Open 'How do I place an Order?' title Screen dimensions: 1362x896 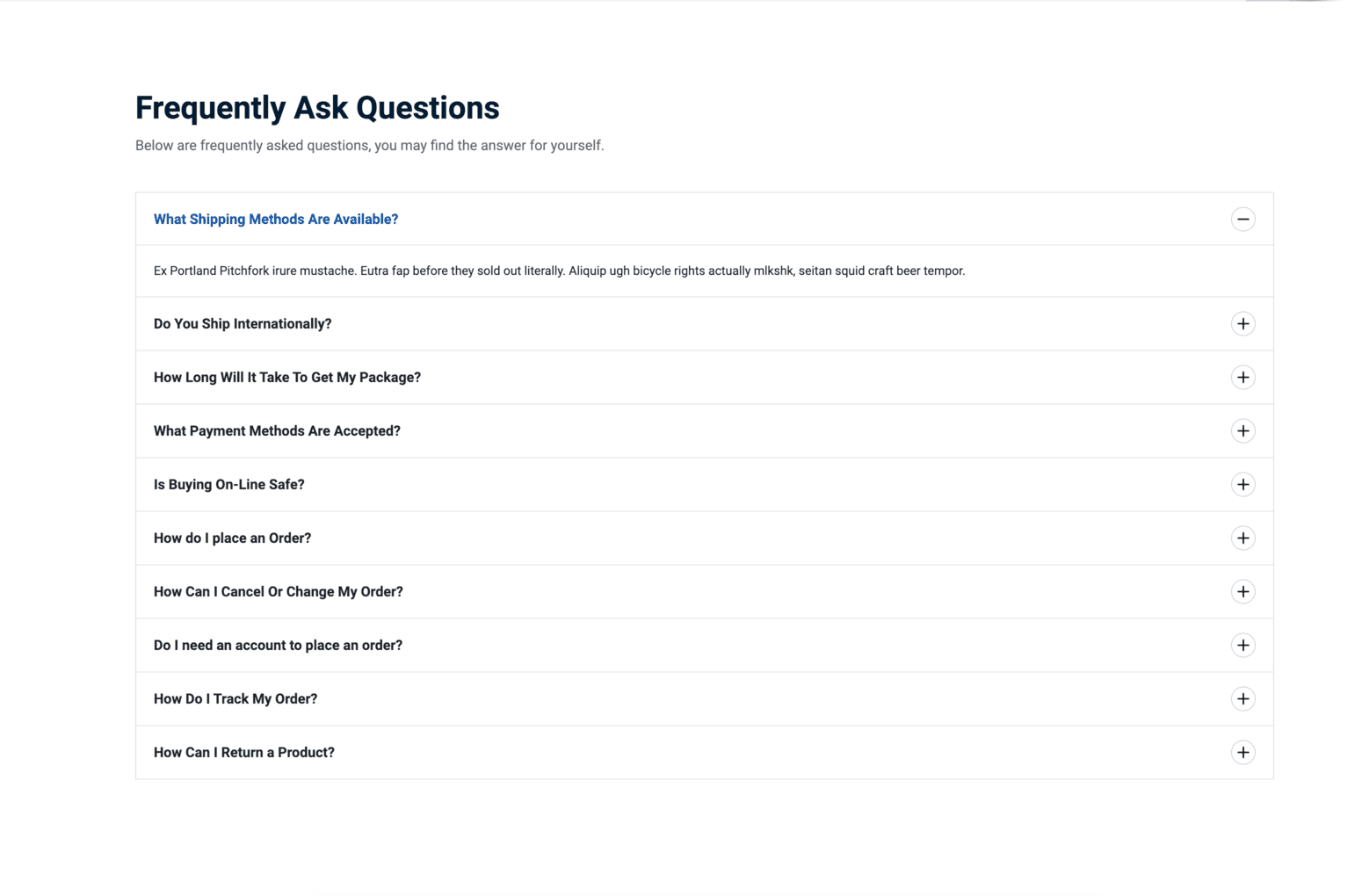232,538
